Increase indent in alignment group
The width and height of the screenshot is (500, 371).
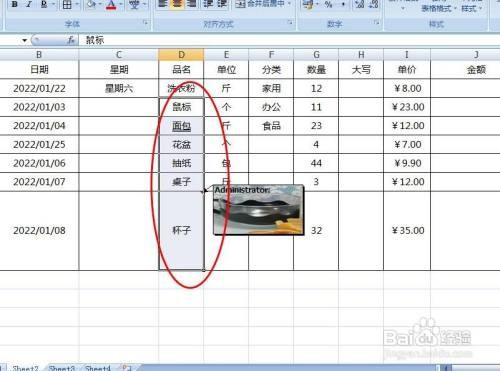(222, 4)
